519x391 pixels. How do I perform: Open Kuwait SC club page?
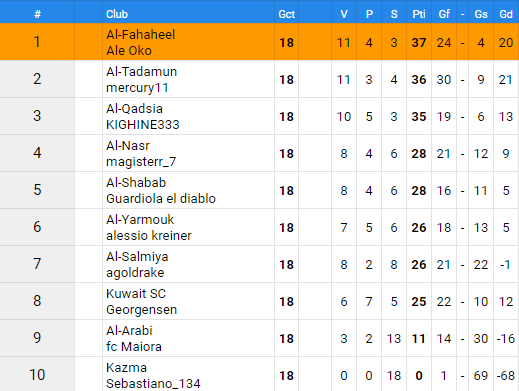[136, 294]
